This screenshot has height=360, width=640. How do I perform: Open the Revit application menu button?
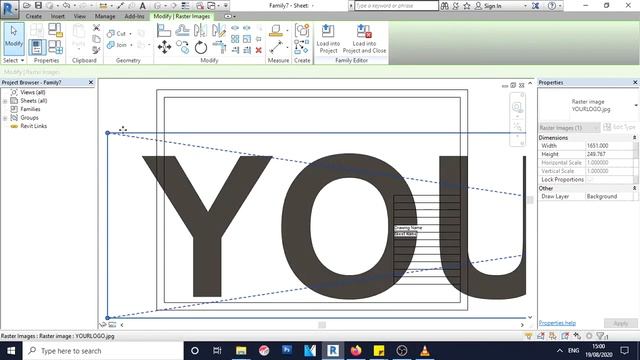[x=9, y=9]
